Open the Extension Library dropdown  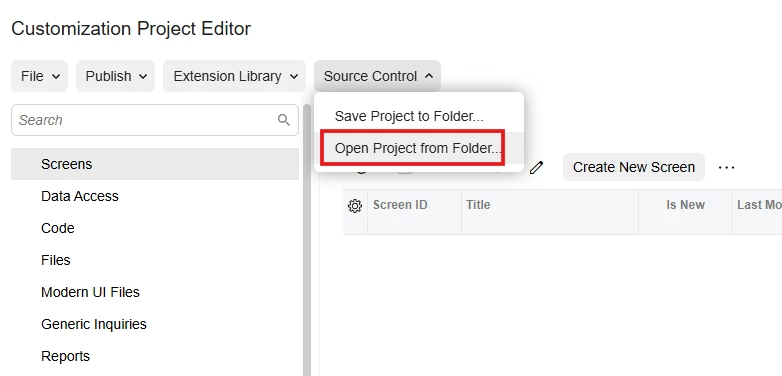[234, 76]
